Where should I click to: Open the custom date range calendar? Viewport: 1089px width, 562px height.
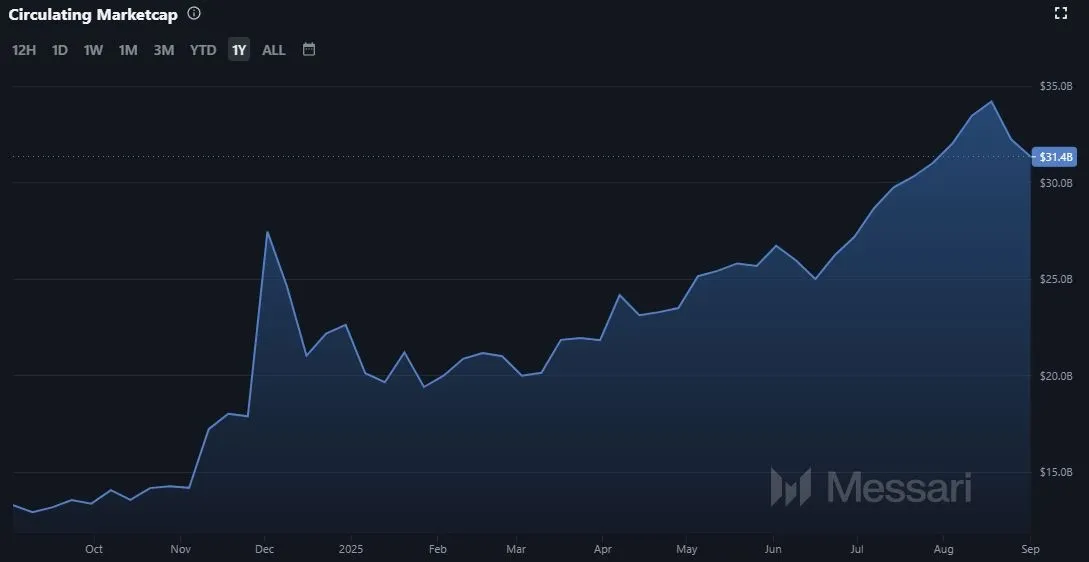click(x=309, y=49)
